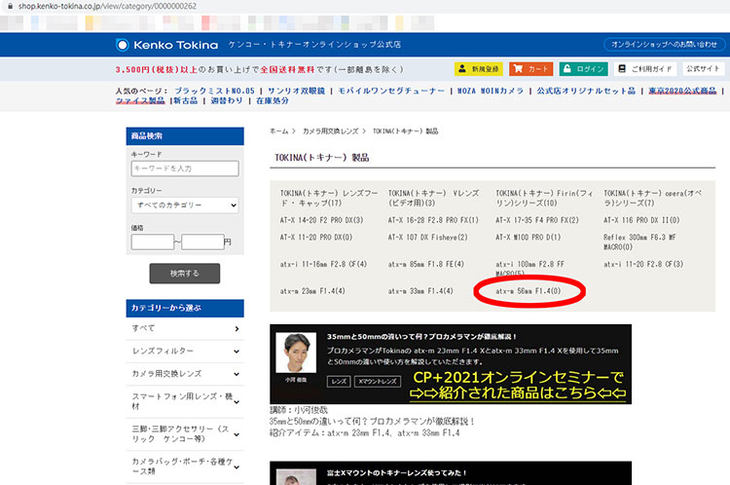Click the CP+2021 seminar banner
Viewport: 730px width, 485px height.
450,366
